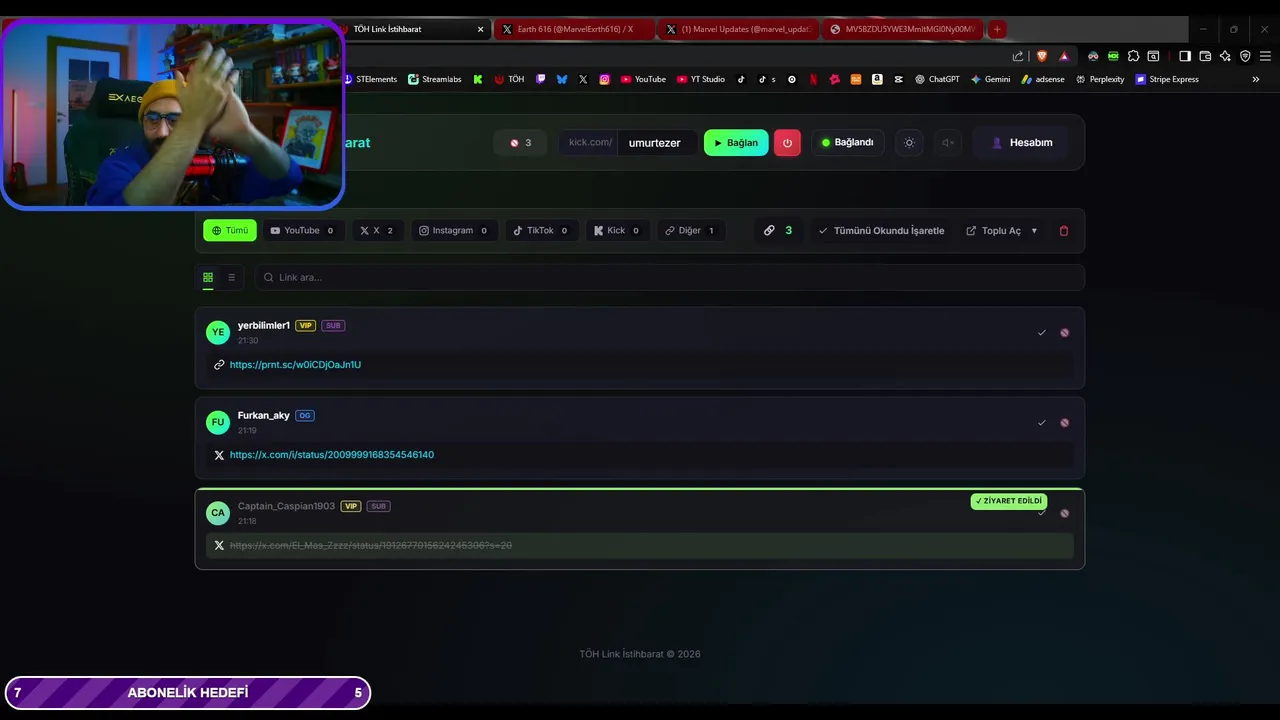Image resolution: width=1280 pixels, height=720 pixels.
Task: Click the green Bağlan connect button
Action: point(736,143)
